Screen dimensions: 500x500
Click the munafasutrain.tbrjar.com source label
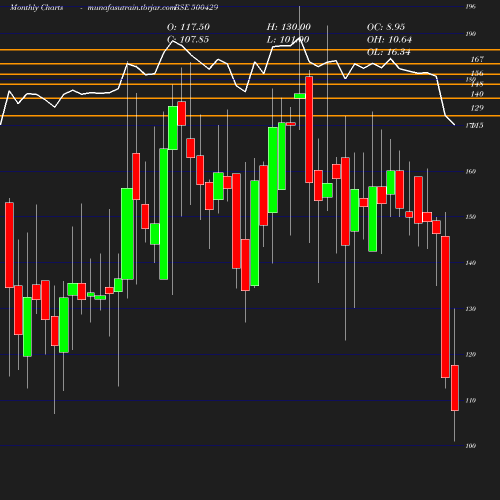[131, 8]
